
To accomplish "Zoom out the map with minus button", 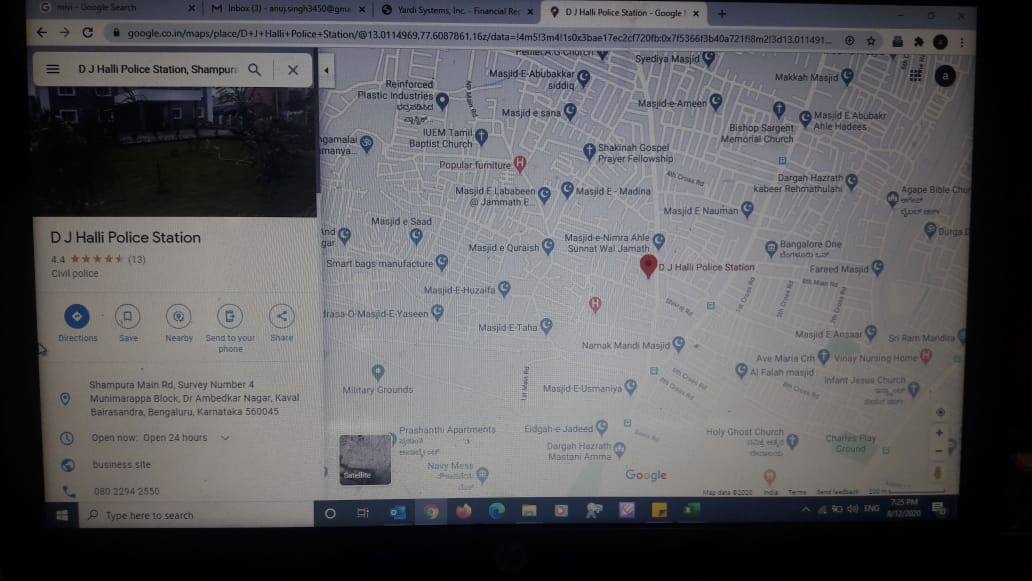I will coord(939,451).
